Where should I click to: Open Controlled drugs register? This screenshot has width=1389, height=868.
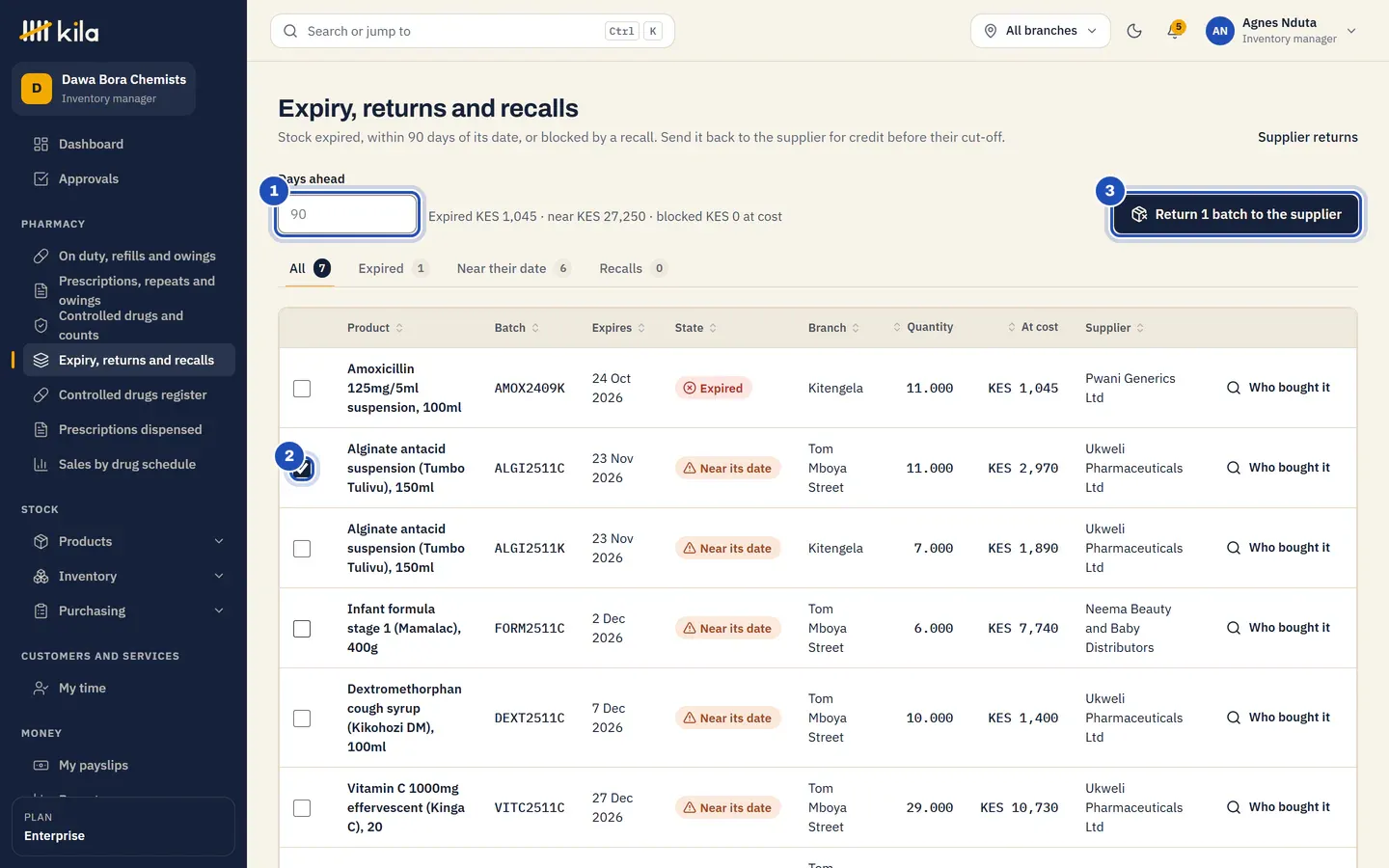129,395
